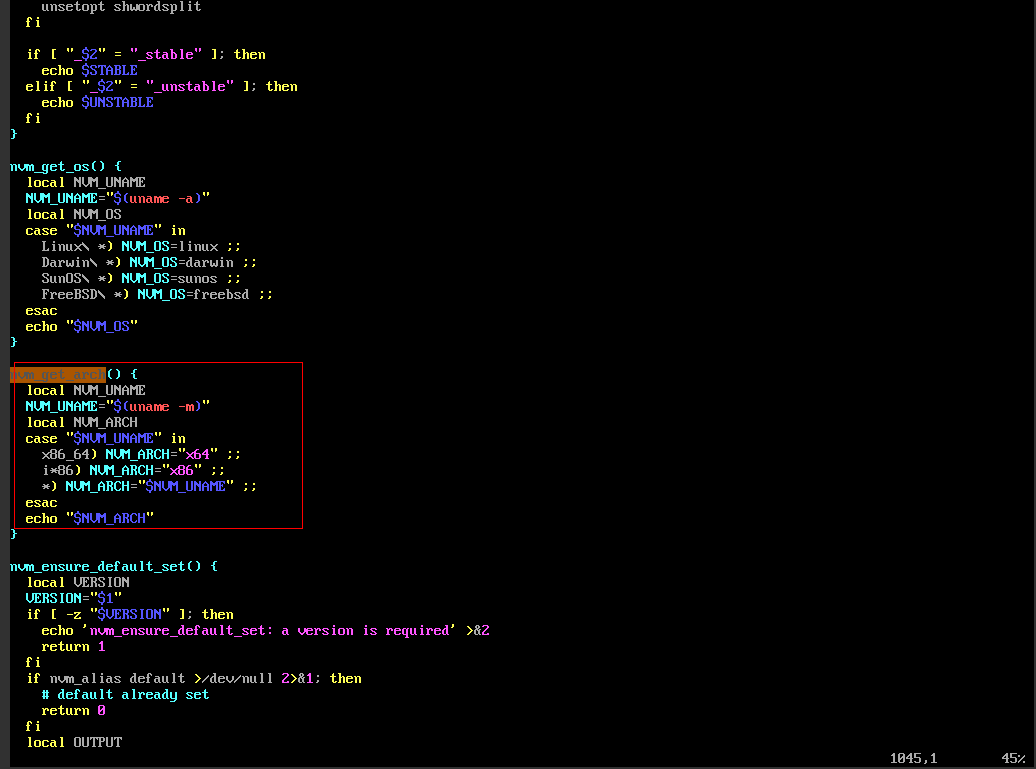Click the 45% scroll position indicator
Image resolution: width=1036 pixels, height=769 pixels.
pos(1012,758)
